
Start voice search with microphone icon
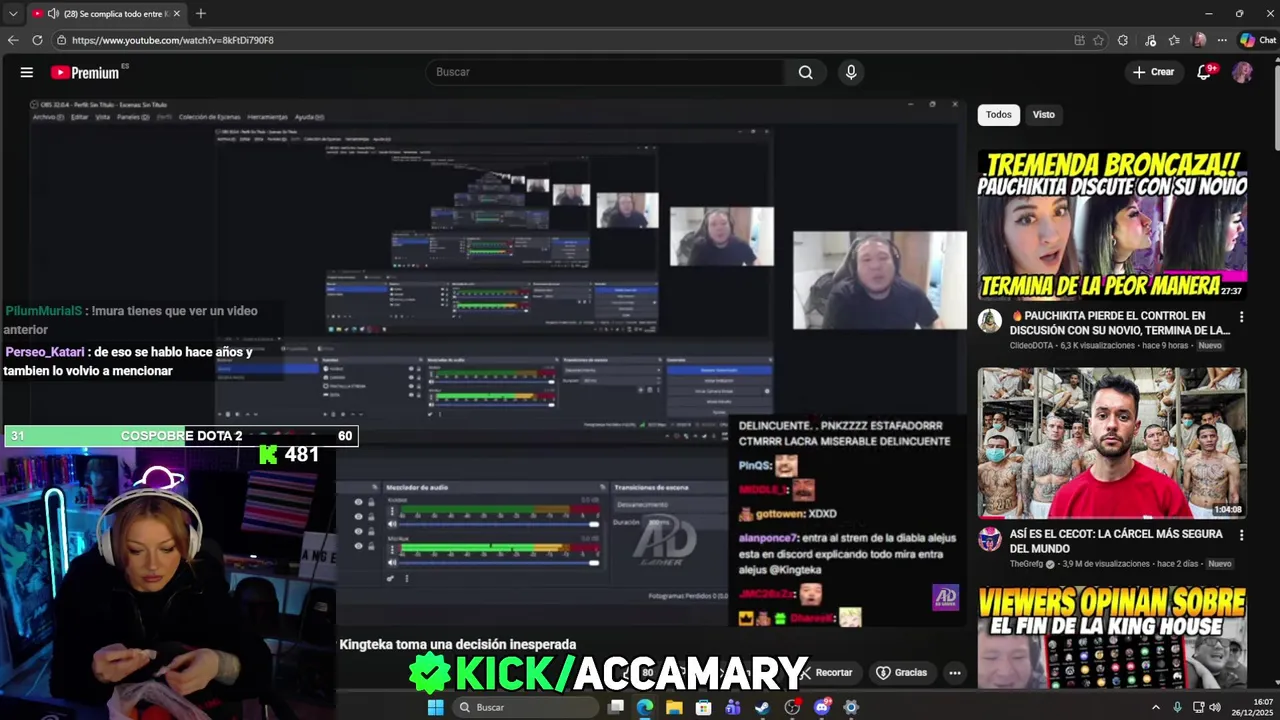(851, 72)
